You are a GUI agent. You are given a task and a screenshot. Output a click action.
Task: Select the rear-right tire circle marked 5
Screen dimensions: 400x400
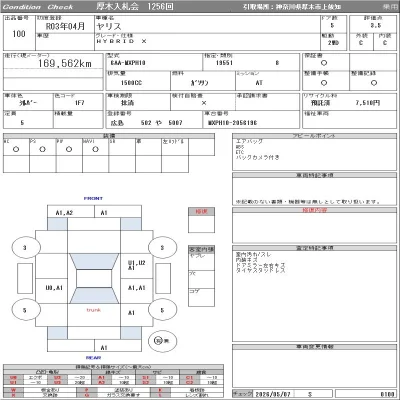pyautogui.click(x=162, y=310)
